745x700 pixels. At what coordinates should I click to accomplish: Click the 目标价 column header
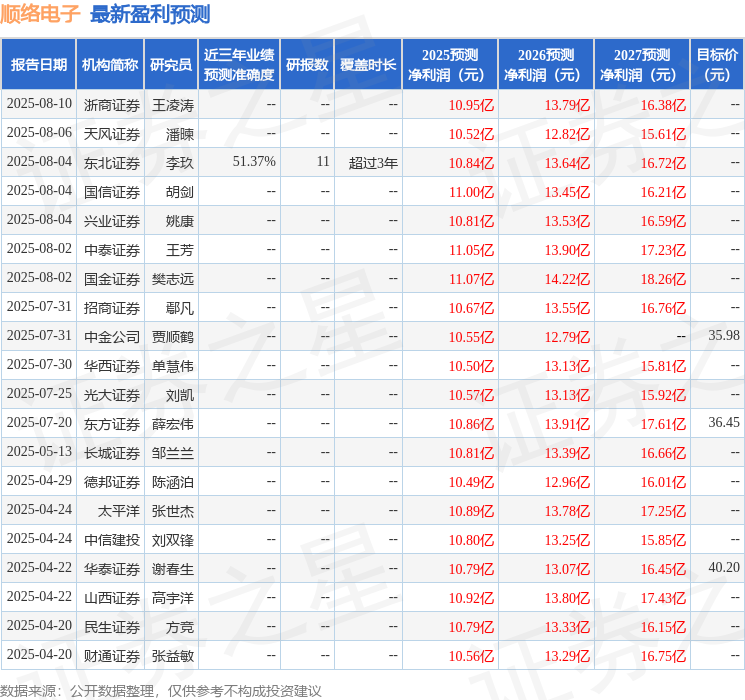[717, 65]
